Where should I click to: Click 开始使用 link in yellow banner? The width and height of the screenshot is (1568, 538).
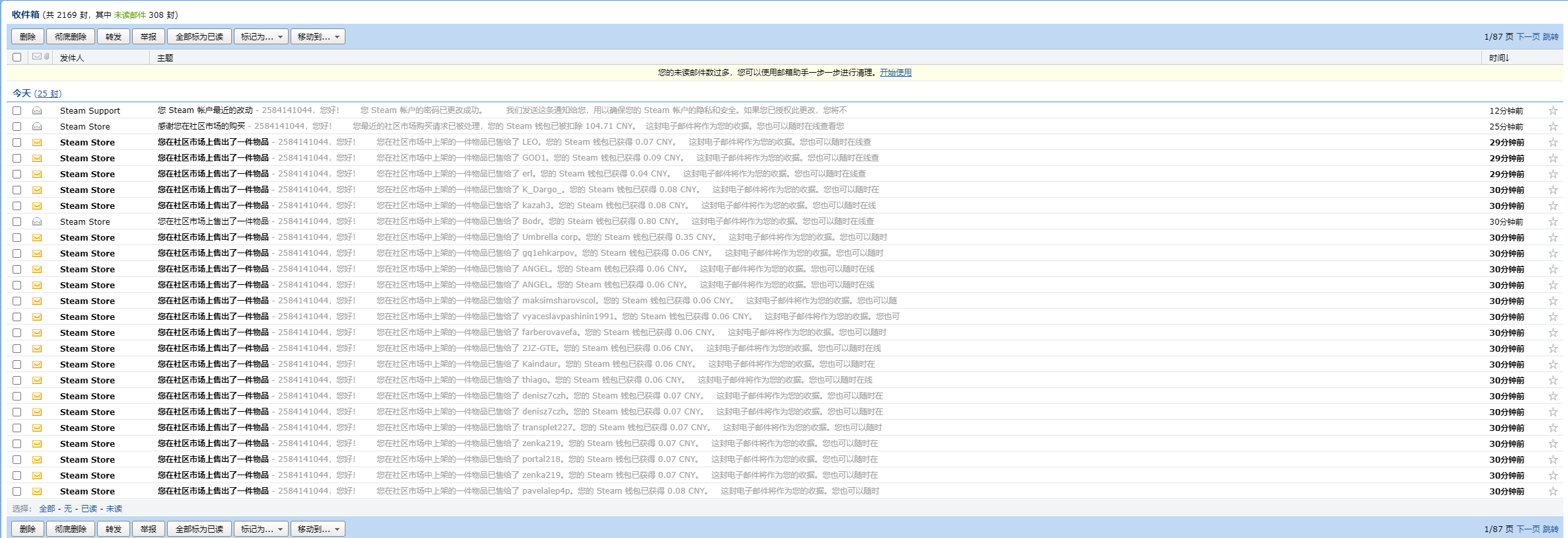click(x=896, y=73)
